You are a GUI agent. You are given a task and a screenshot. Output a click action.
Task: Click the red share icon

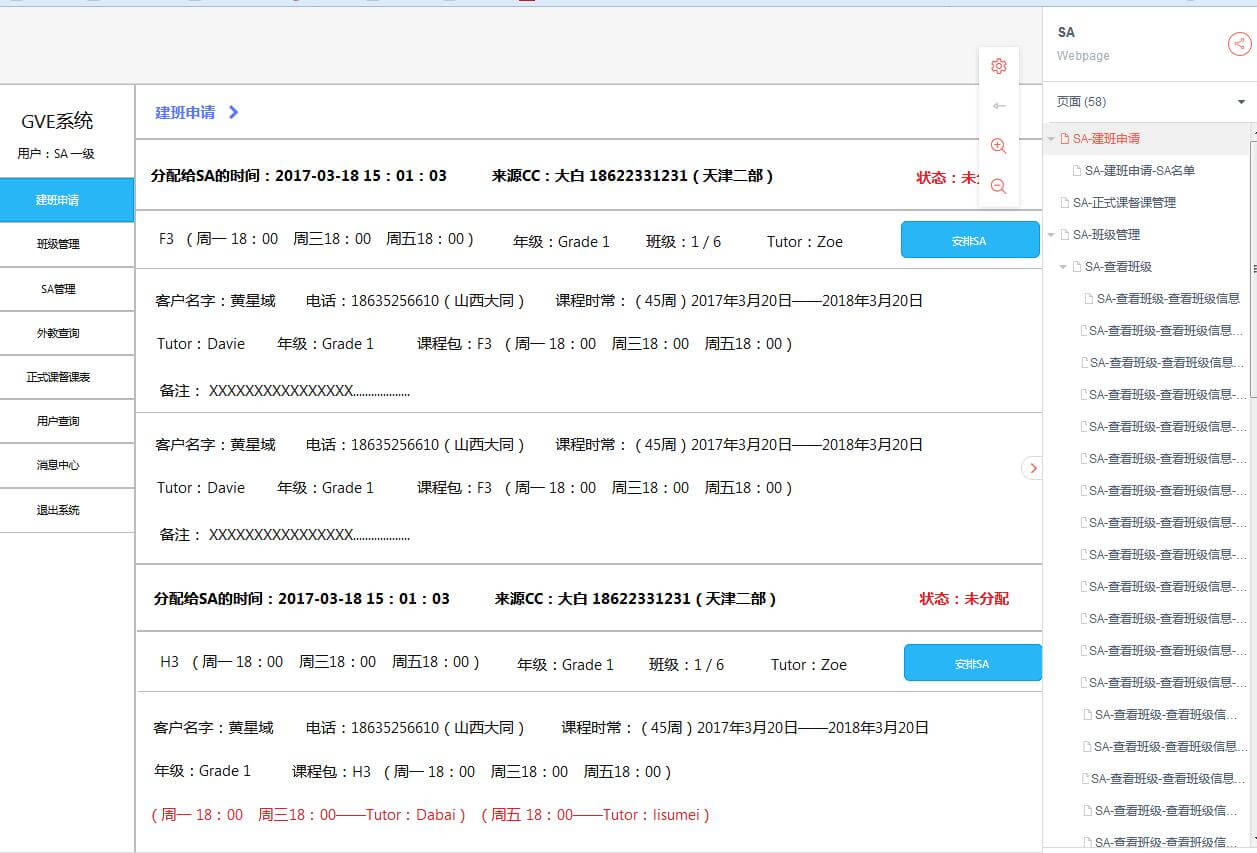1239,44
